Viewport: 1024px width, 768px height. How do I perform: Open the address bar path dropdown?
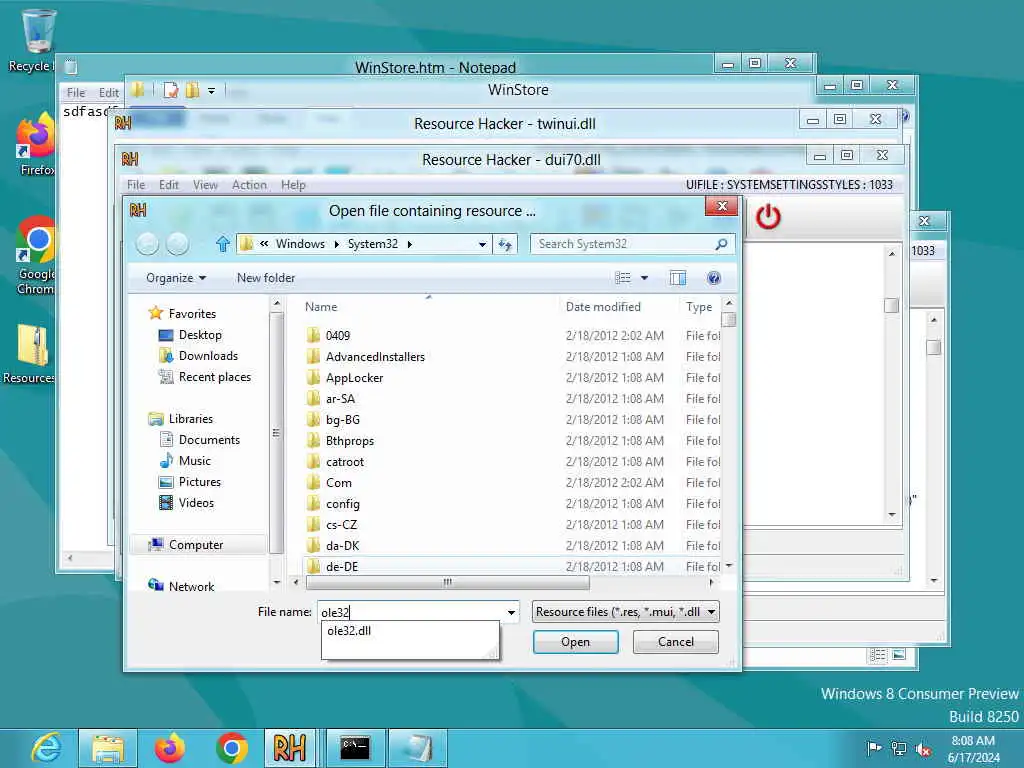482,244
